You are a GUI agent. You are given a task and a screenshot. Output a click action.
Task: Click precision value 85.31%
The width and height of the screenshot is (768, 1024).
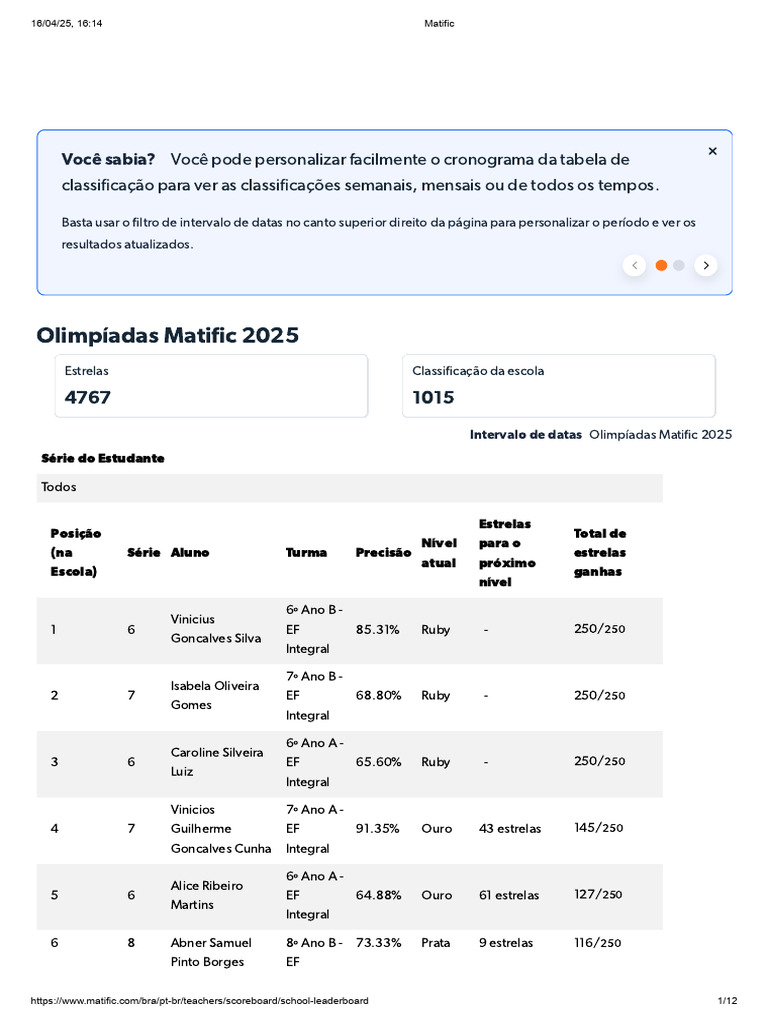[377, 630]
